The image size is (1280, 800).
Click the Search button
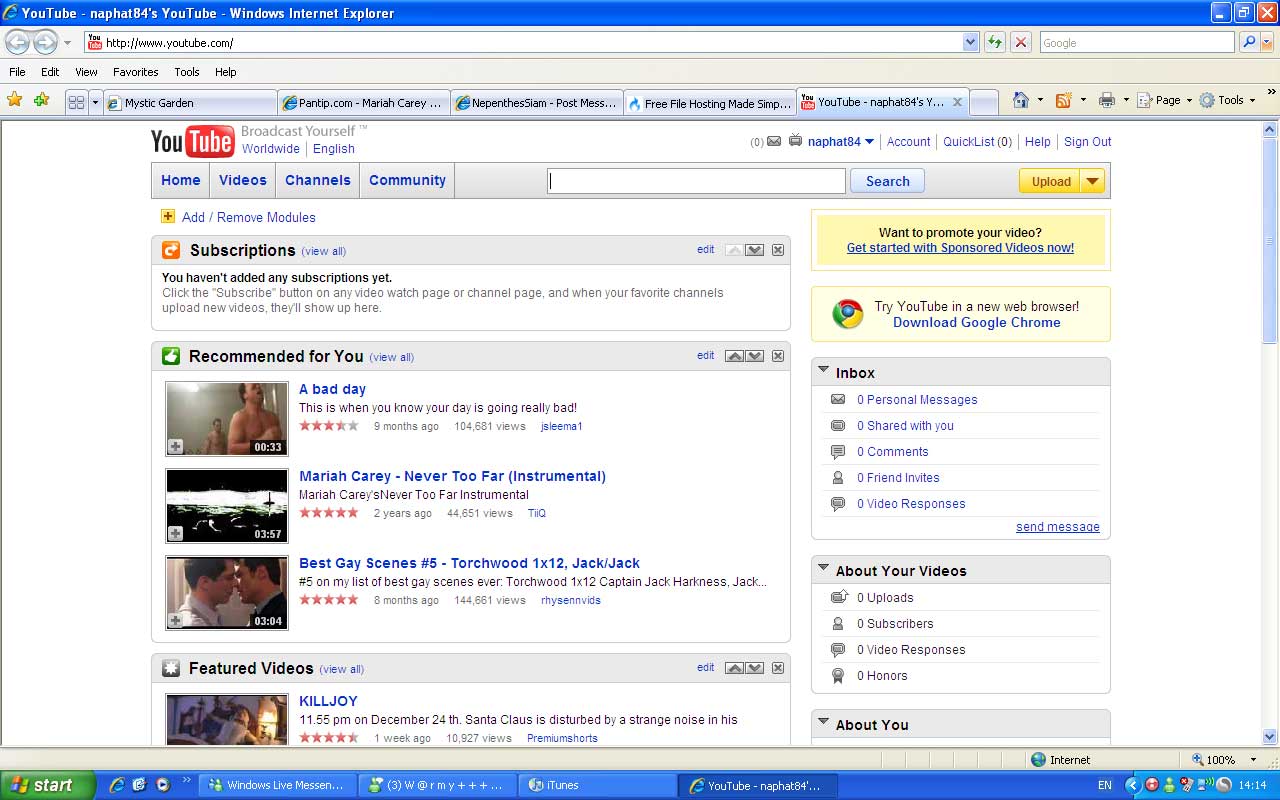[887, 181]
